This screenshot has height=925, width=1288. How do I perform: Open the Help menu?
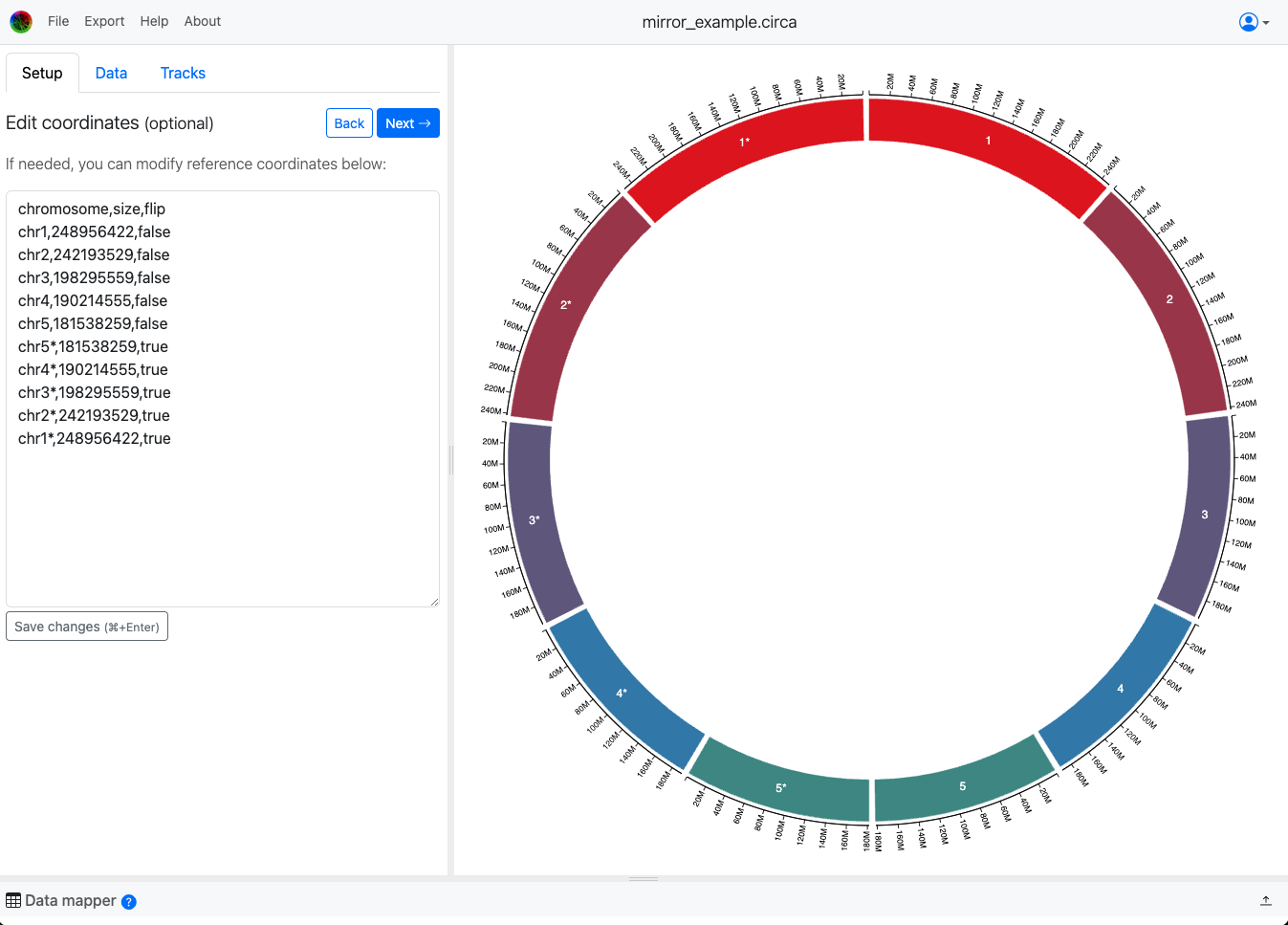pos(154,21)
